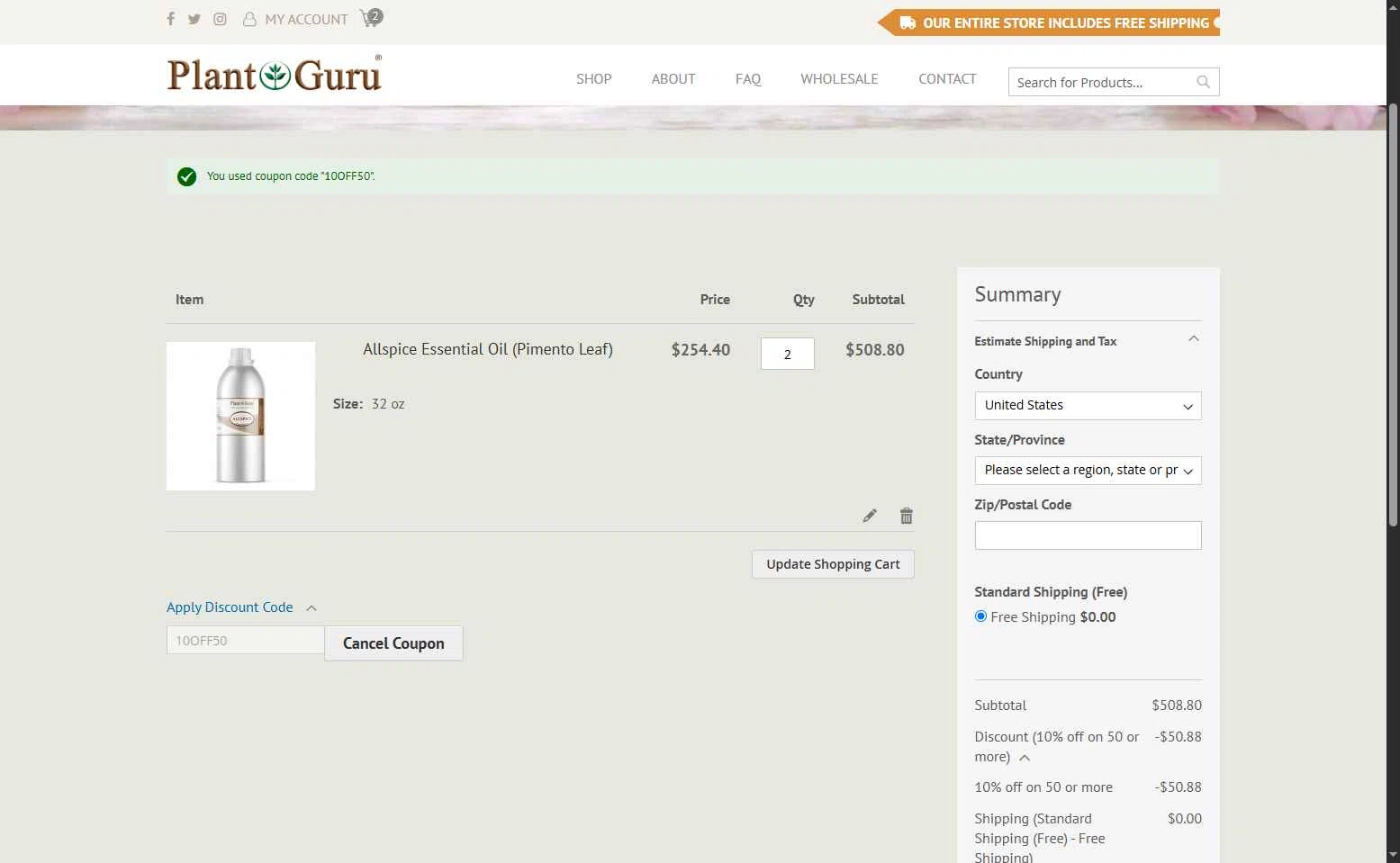The width and height of the screenshot is (1400, 863).
Task: Click the Allspice Essential Oil product thumbnail
Action: click(240, 416)
